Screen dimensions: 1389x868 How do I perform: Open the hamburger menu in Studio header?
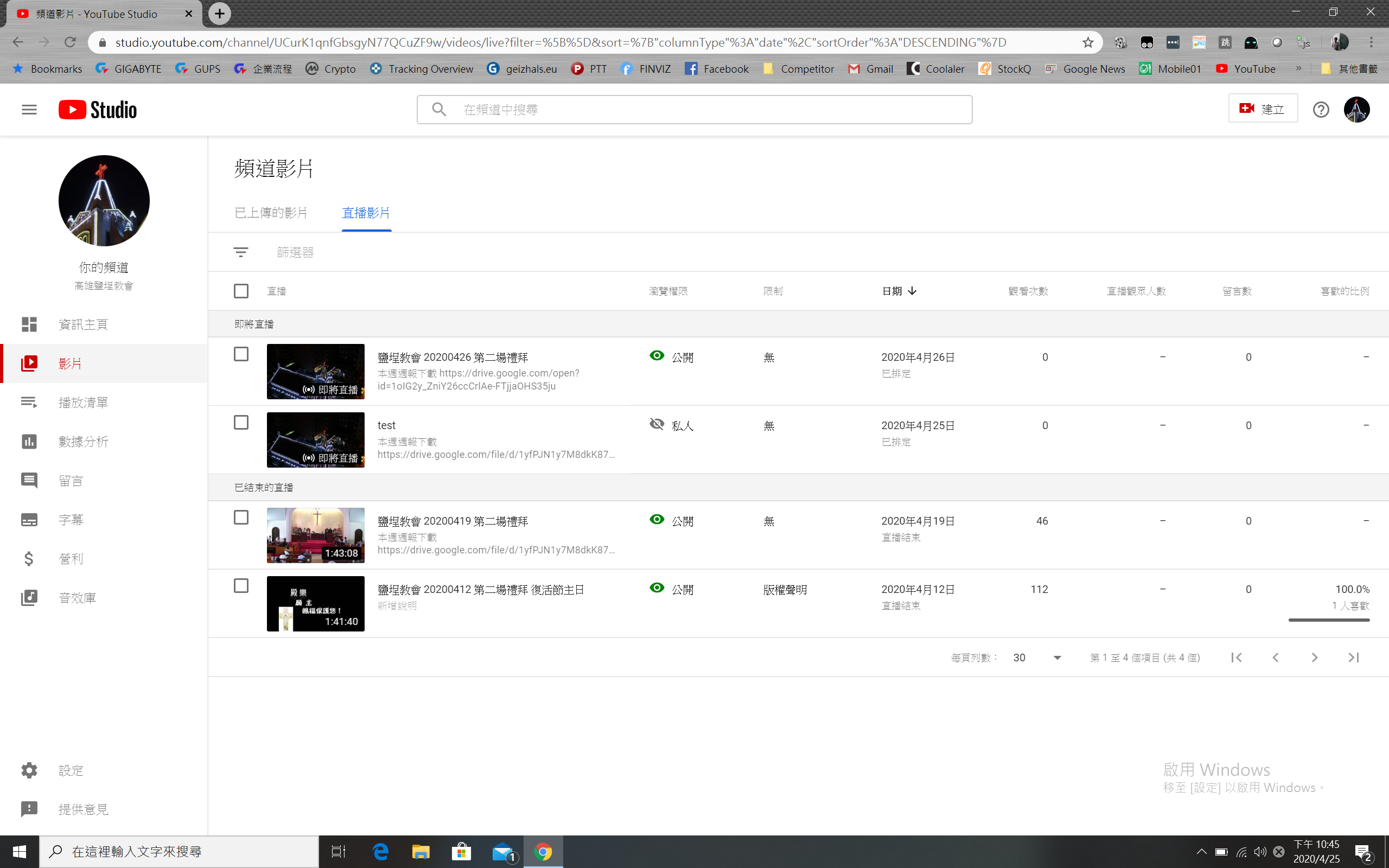[x=29, y=109]
